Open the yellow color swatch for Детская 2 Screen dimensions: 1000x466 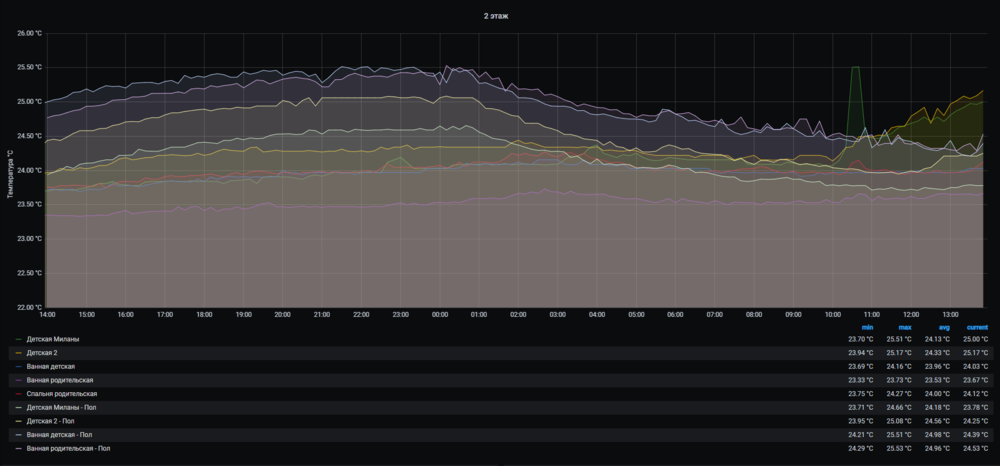(x=17, y=353)
